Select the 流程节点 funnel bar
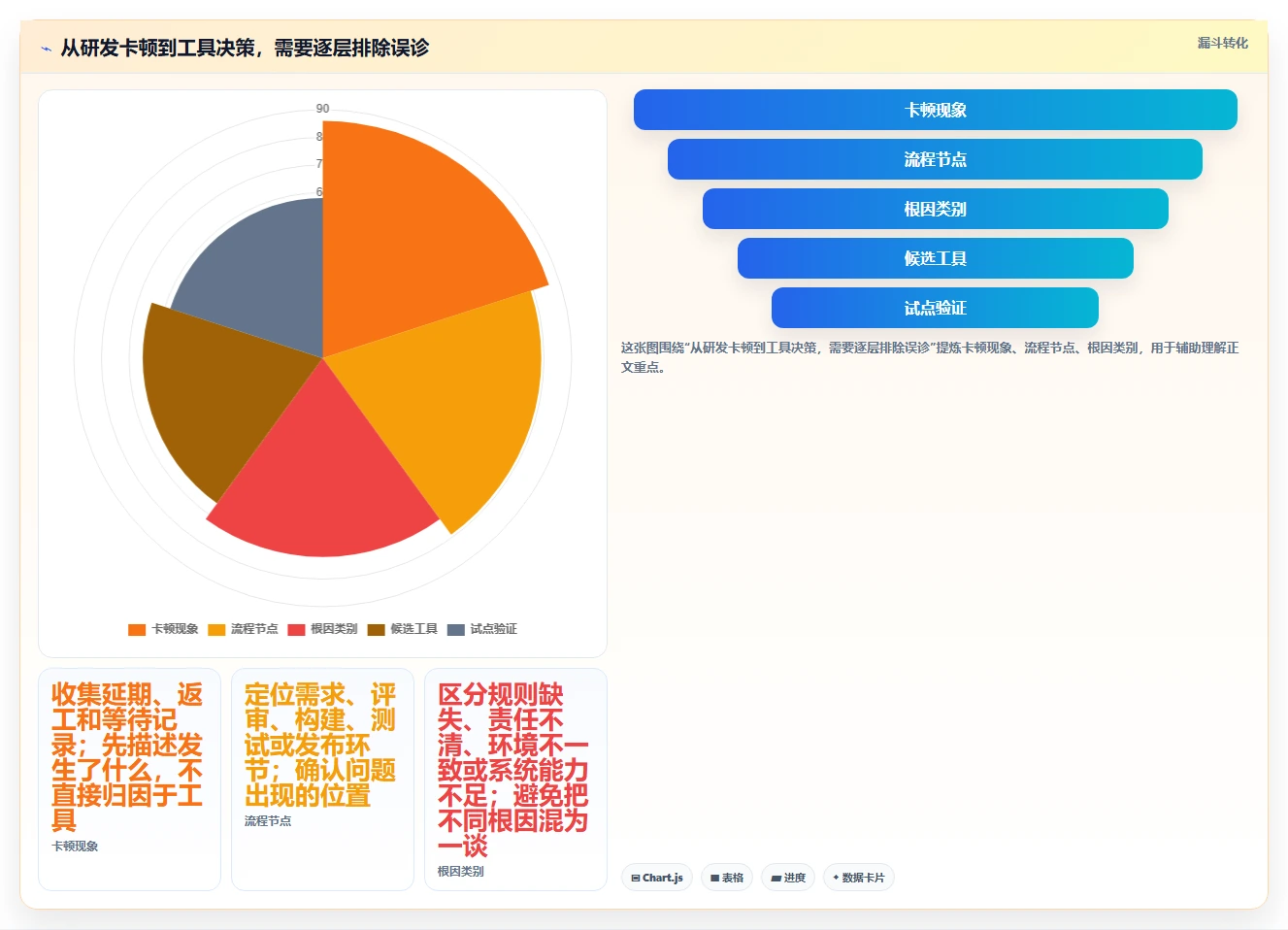 point(935,159)
